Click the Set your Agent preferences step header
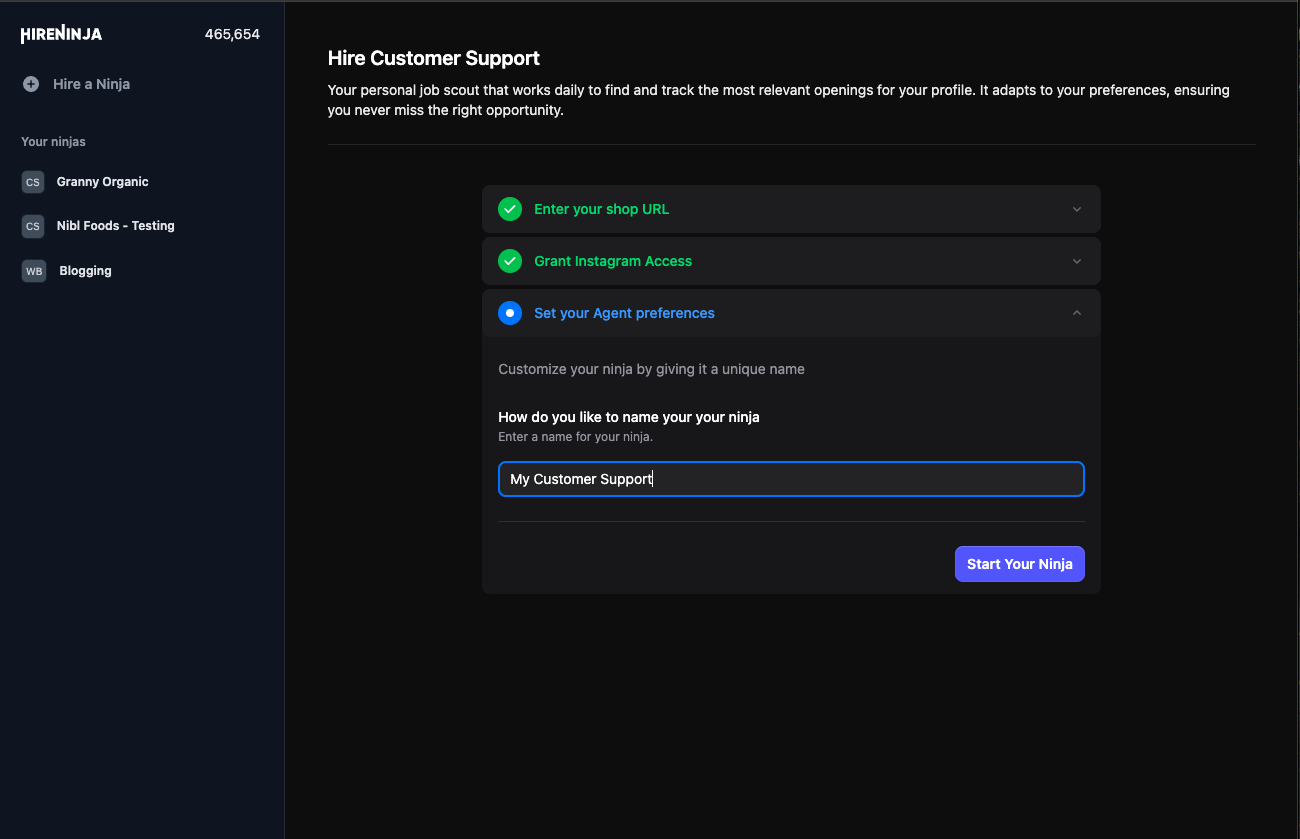Viewport: 1300px width, 839px height. click(624, 313)
